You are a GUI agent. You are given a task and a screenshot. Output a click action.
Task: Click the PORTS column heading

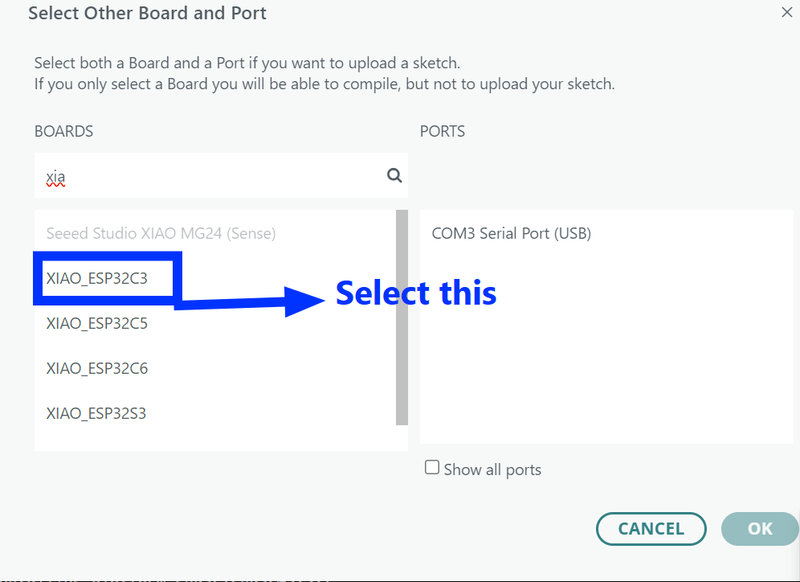(x=442, y=131)
